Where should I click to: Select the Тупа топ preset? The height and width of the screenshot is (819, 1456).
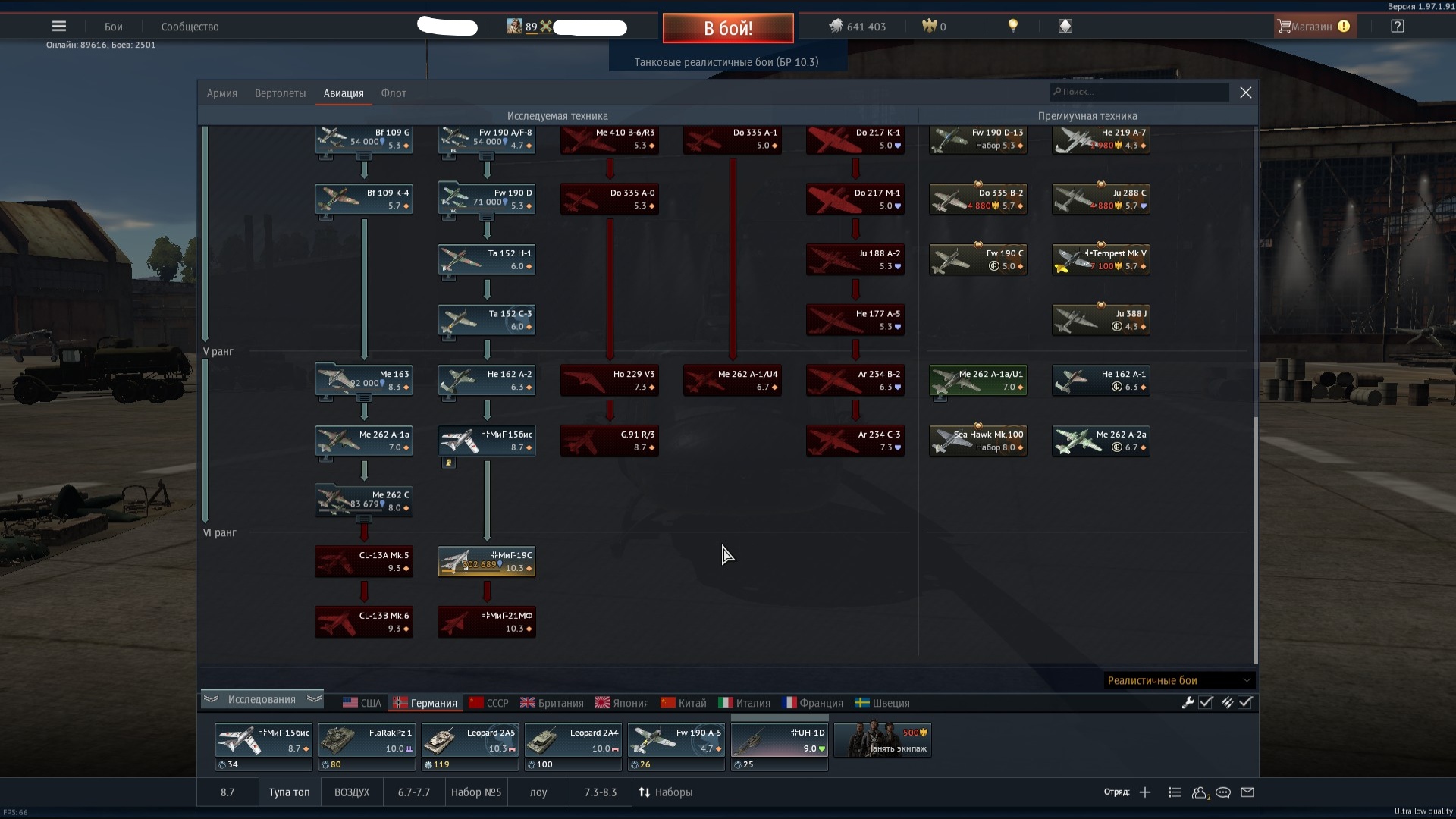point(289,792)
